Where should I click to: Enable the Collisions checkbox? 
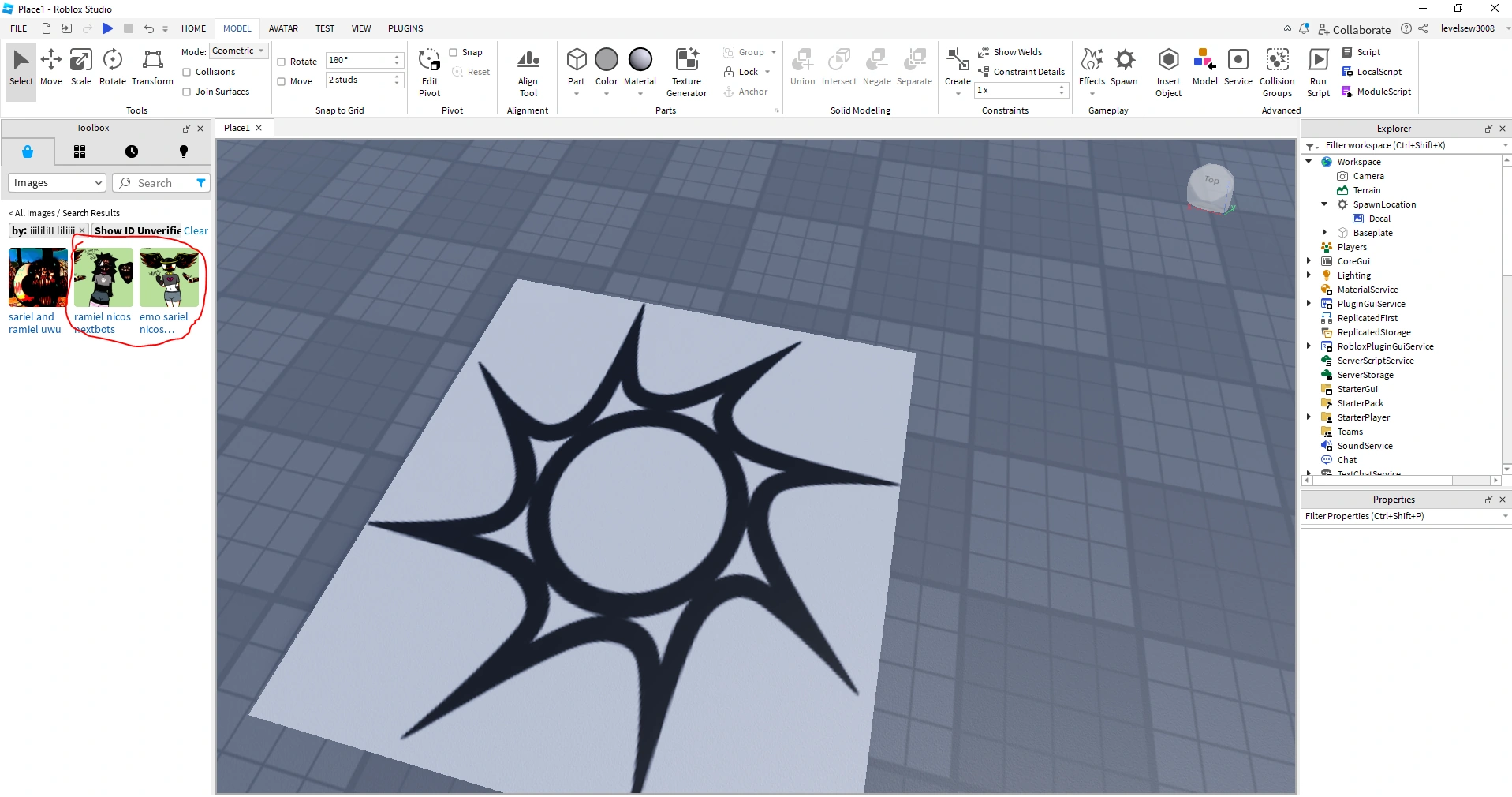pyautogui.click(x=187, y=73)
